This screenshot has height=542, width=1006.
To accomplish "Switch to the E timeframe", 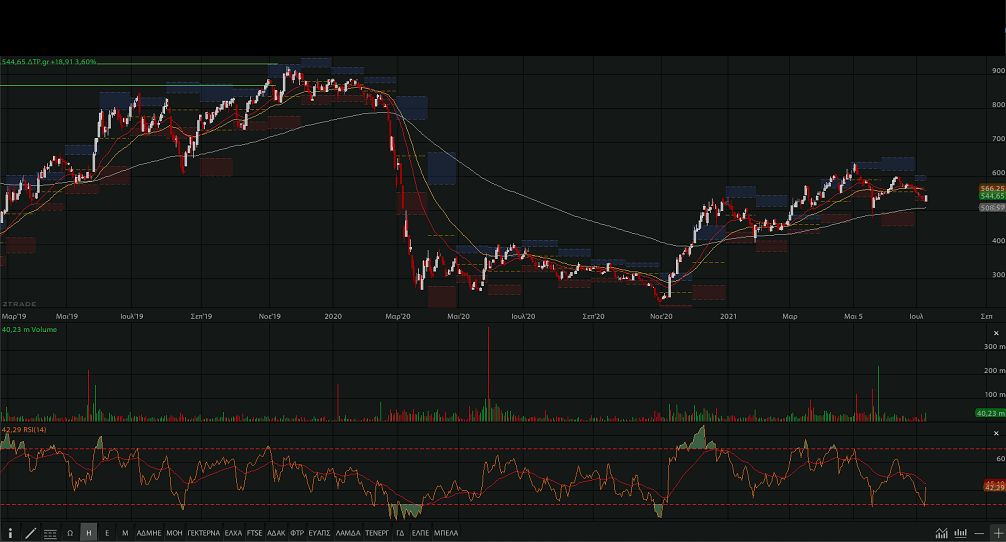I will point(107,533).
